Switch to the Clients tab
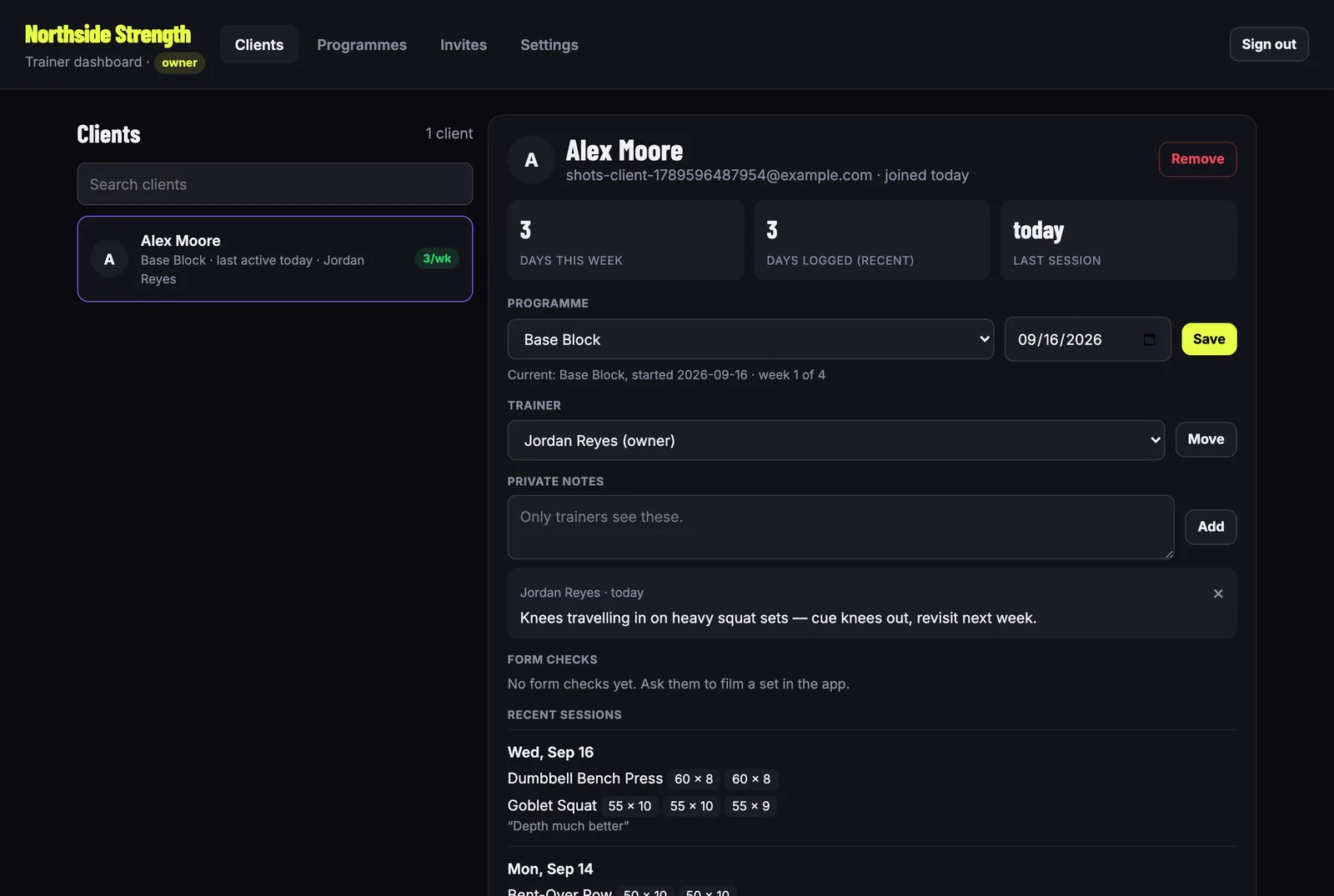This screenshot has height=896, width=1334. [259, 44]
